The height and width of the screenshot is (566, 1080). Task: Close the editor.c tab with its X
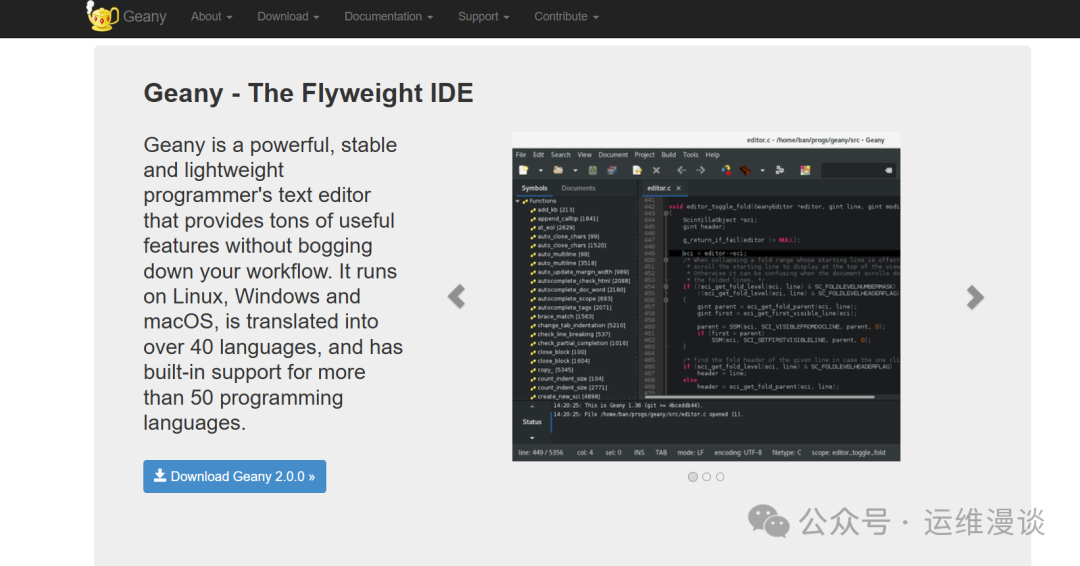[x=679, y=188]
